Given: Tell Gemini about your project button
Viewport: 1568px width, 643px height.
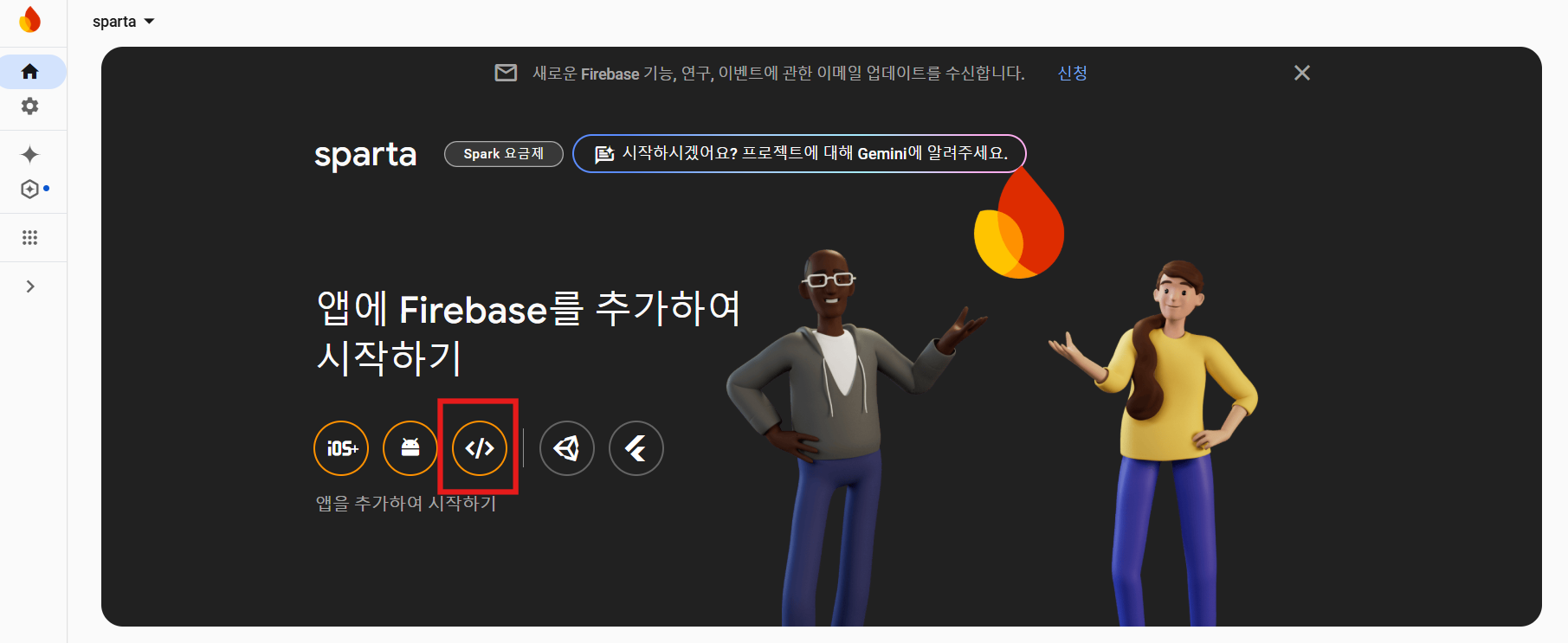Looking at the screenshot, I should tap(799, 154).
